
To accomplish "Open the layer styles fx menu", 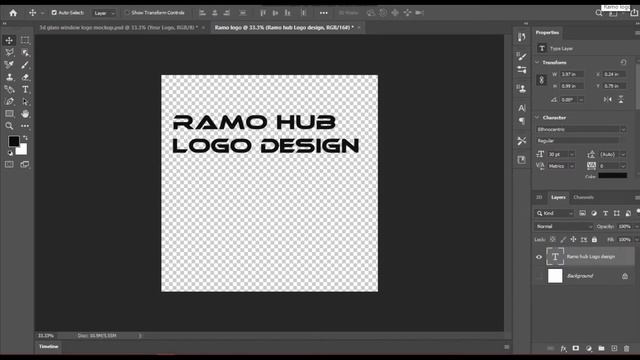I will coord(563,348).
